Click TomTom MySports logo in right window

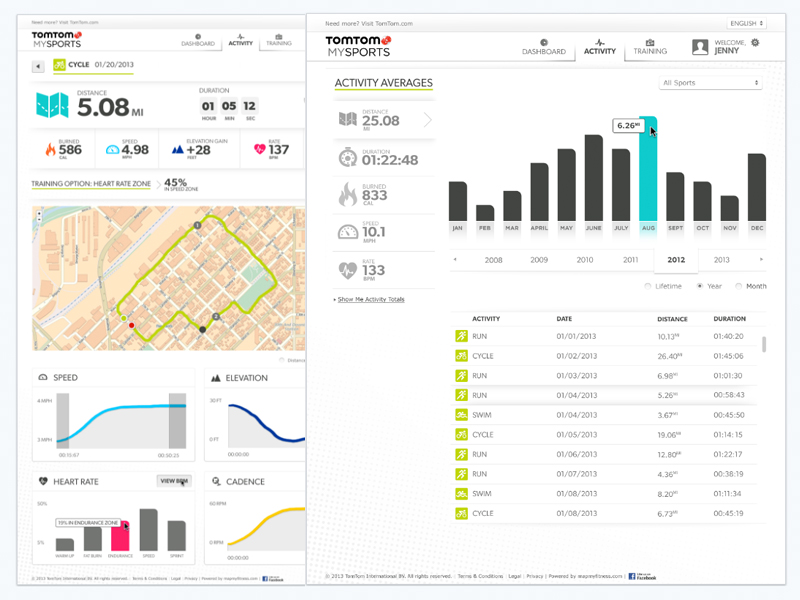359,46
